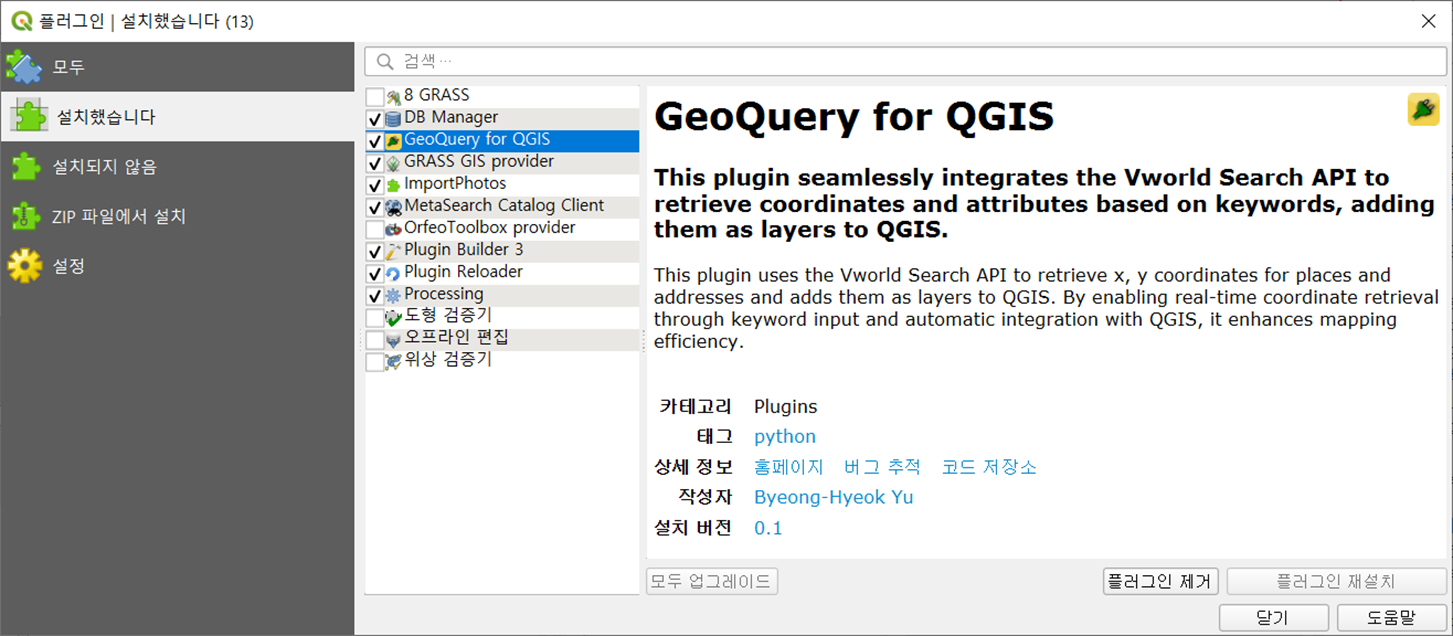Viewport: 1453px width, 636px height.
Task: Open the 홈페이지 link
Action: tap(788, 467)
